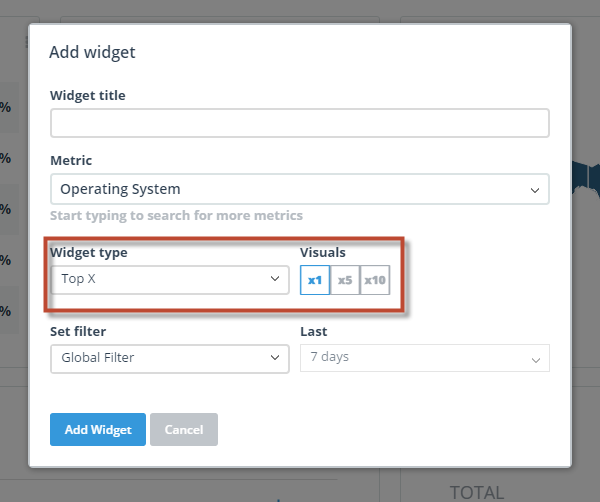Viewport: 600px width, 502px height.
Task: Click the dimmed TOTAL text behind dialog
Action: click(x=477, y=492)
